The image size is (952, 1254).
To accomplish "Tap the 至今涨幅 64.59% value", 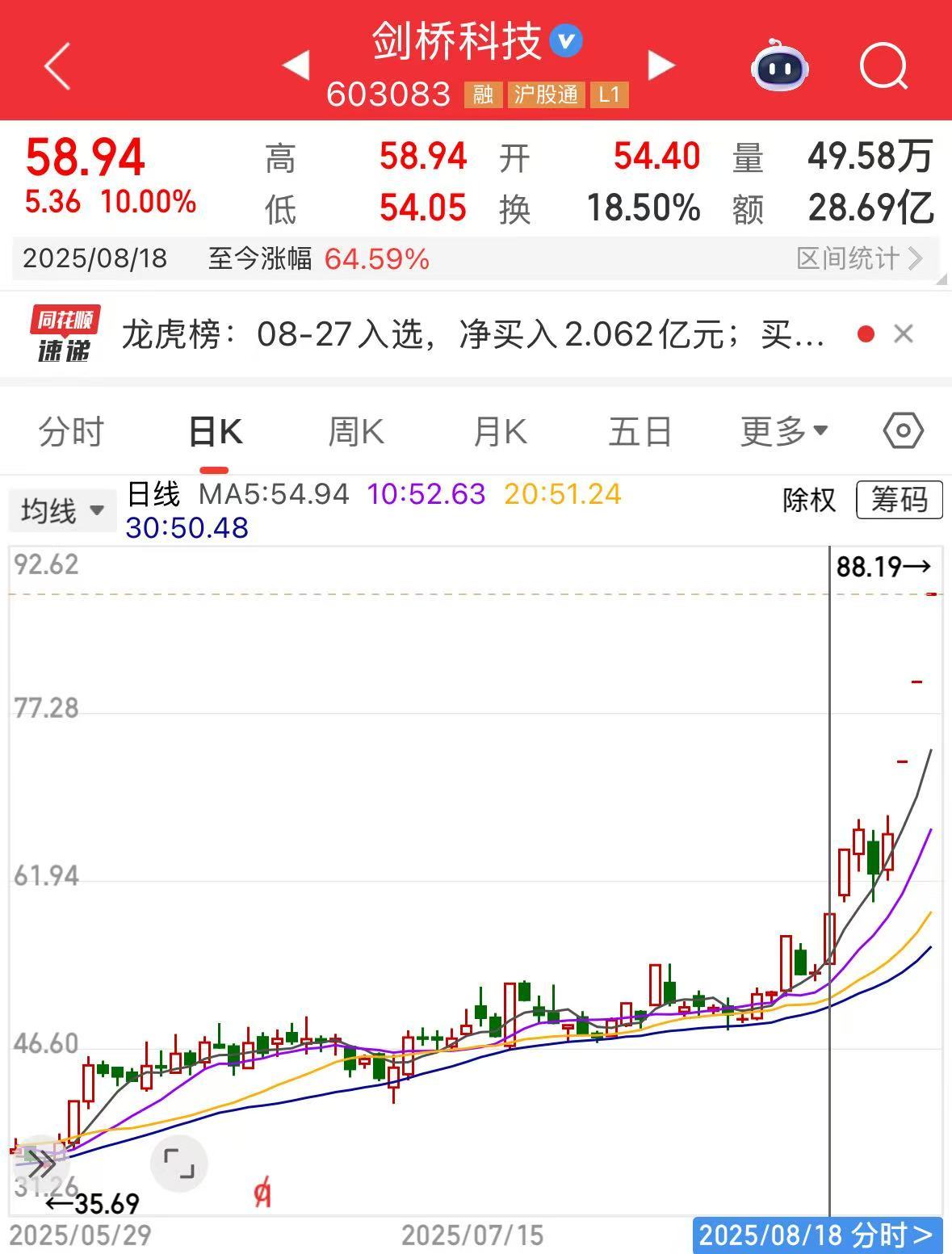I will [x=377, y=259].
